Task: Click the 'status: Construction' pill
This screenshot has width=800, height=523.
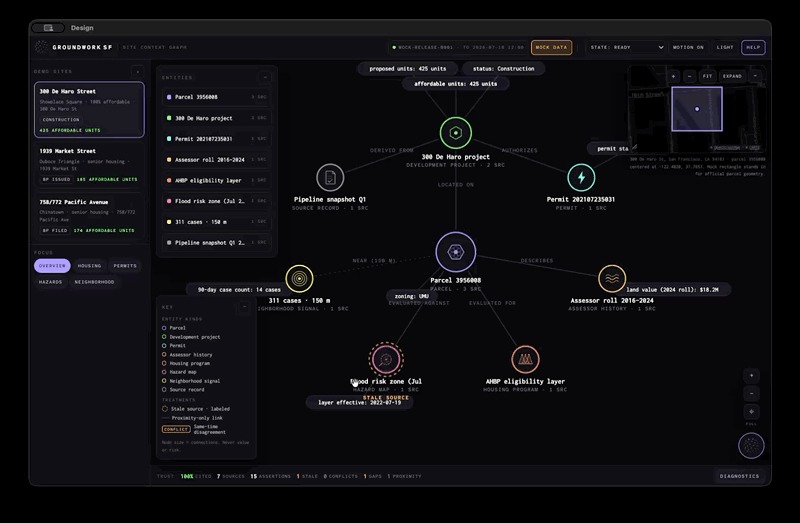Action: click(x=504, y=68)
